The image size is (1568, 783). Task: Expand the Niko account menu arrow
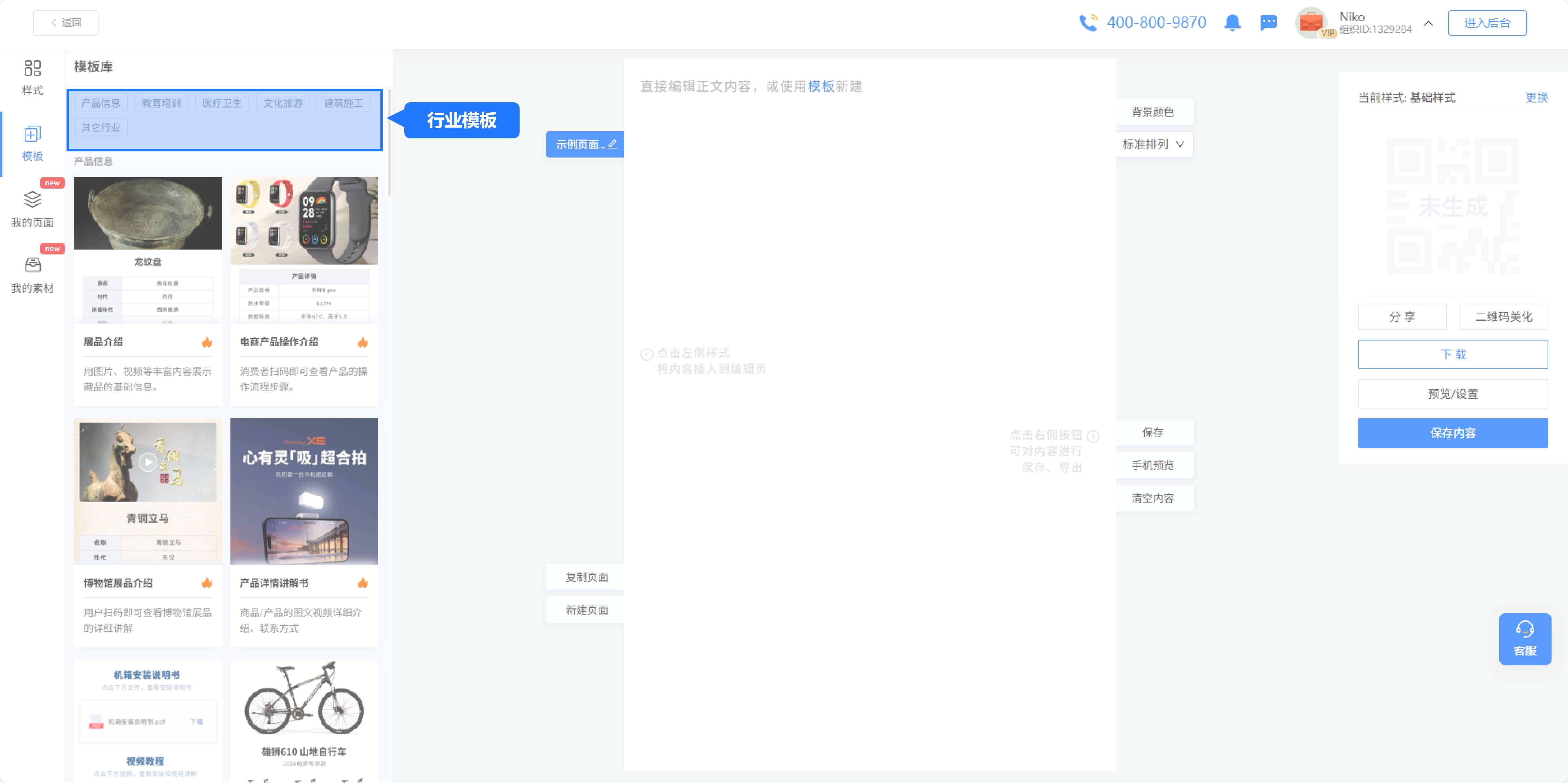(1428, 23)
